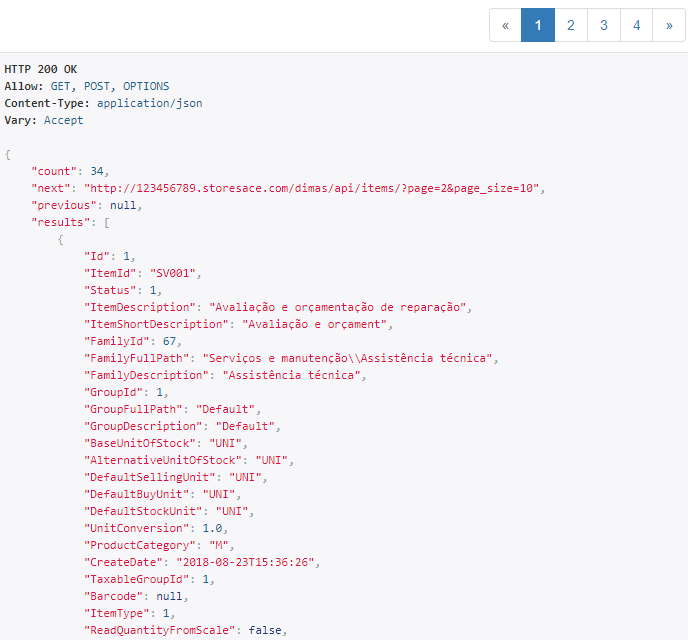Click the ItemDescription value text
This screenshot has width=688, height=642.
click(x=337, y=307)
